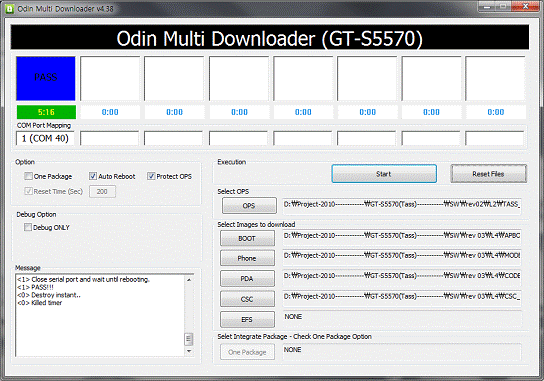
Task: Open the OPS file selector
Action: point(249,206)
